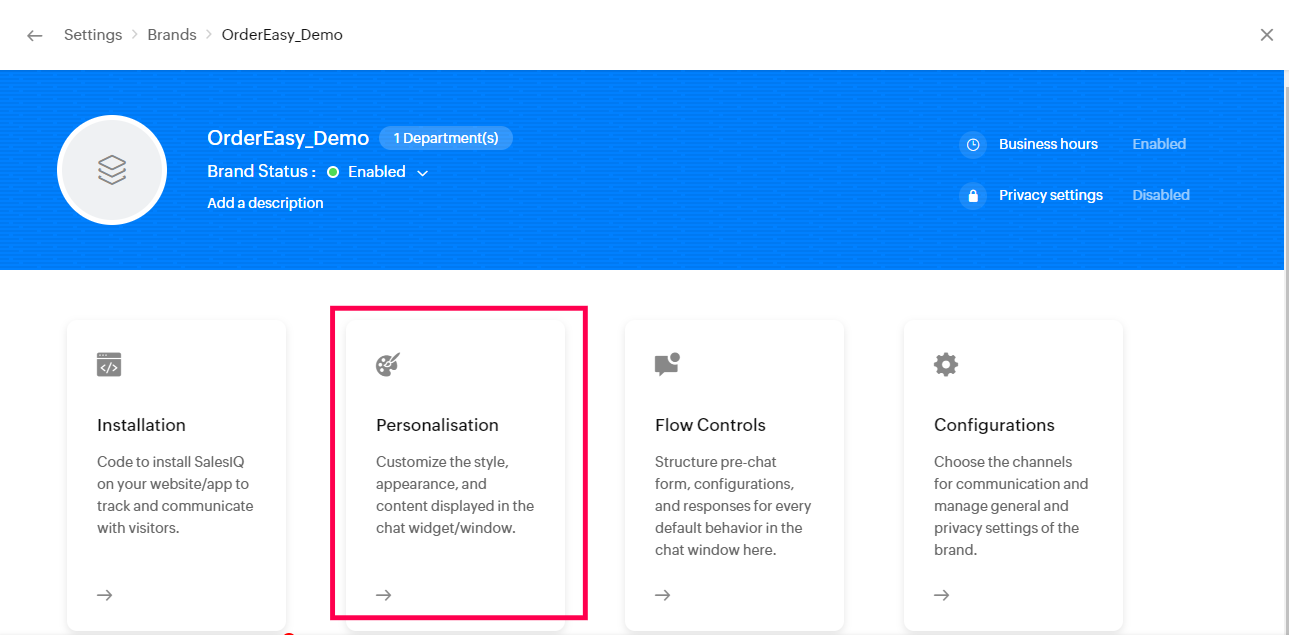Open Settings from the breadcrumb

tap(93, 35)
